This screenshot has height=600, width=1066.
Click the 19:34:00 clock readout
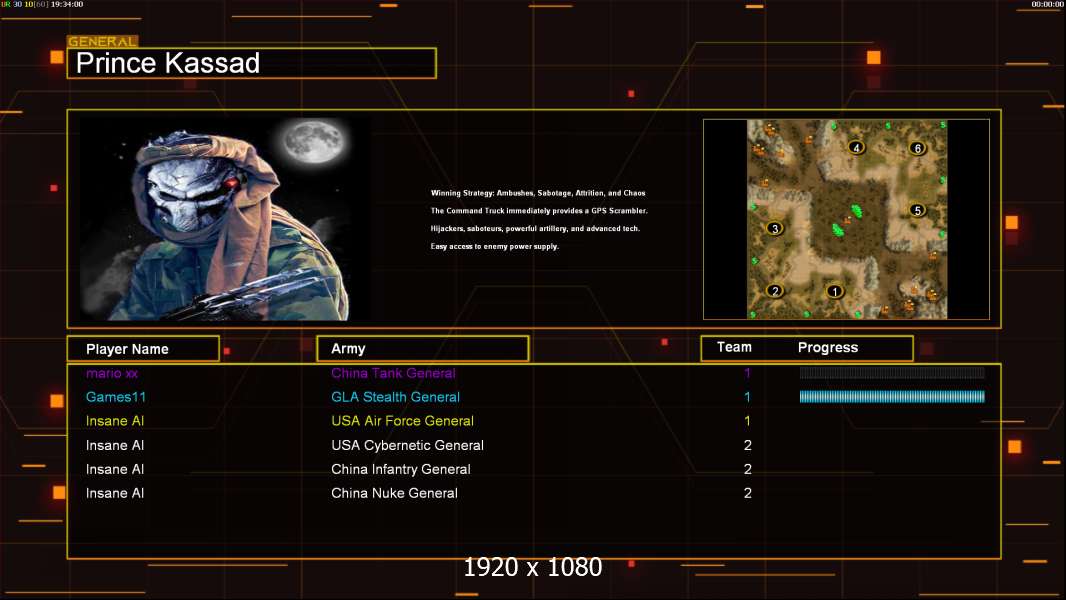click(67, 4)
